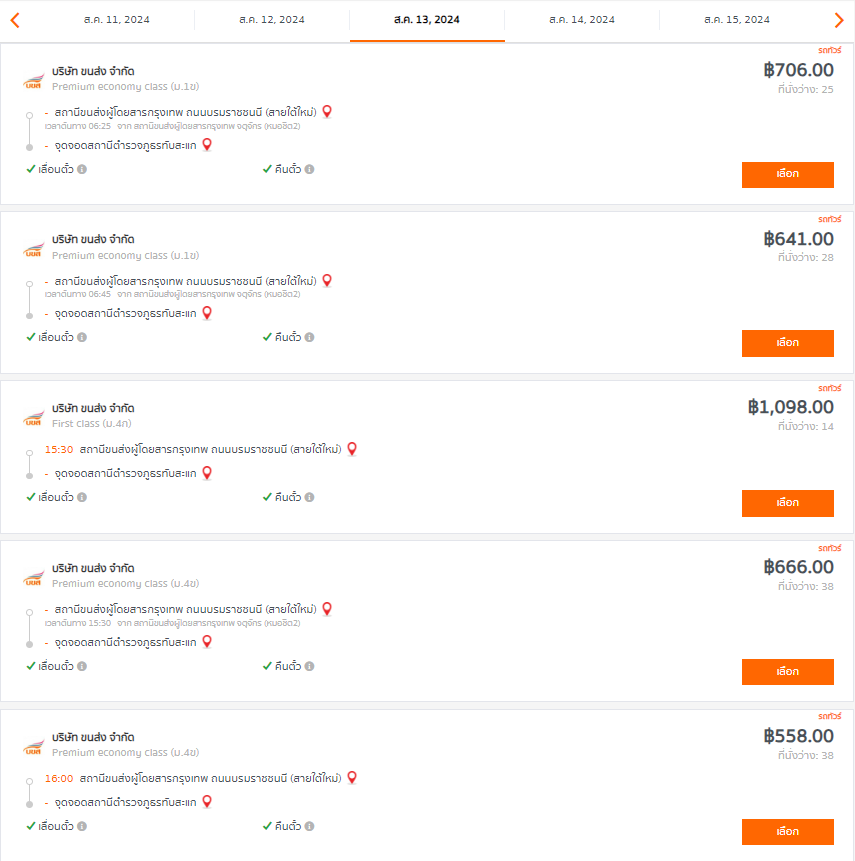This screenshot has width=855, height=861.
Task: Show เลื่อนตั๋ว info icon on ฿706.00 trip
Action: coord(82,169)
